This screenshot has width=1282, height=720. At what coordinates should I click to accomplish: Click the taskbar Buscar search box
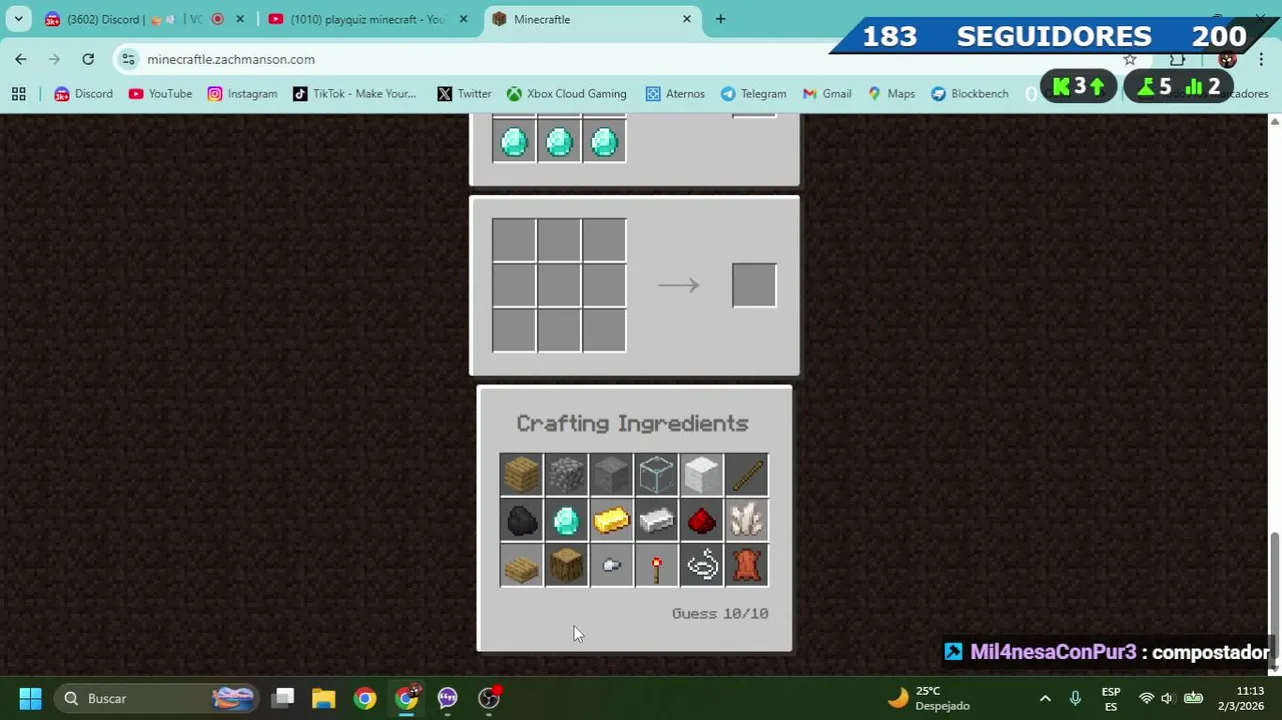coord(155,698)
